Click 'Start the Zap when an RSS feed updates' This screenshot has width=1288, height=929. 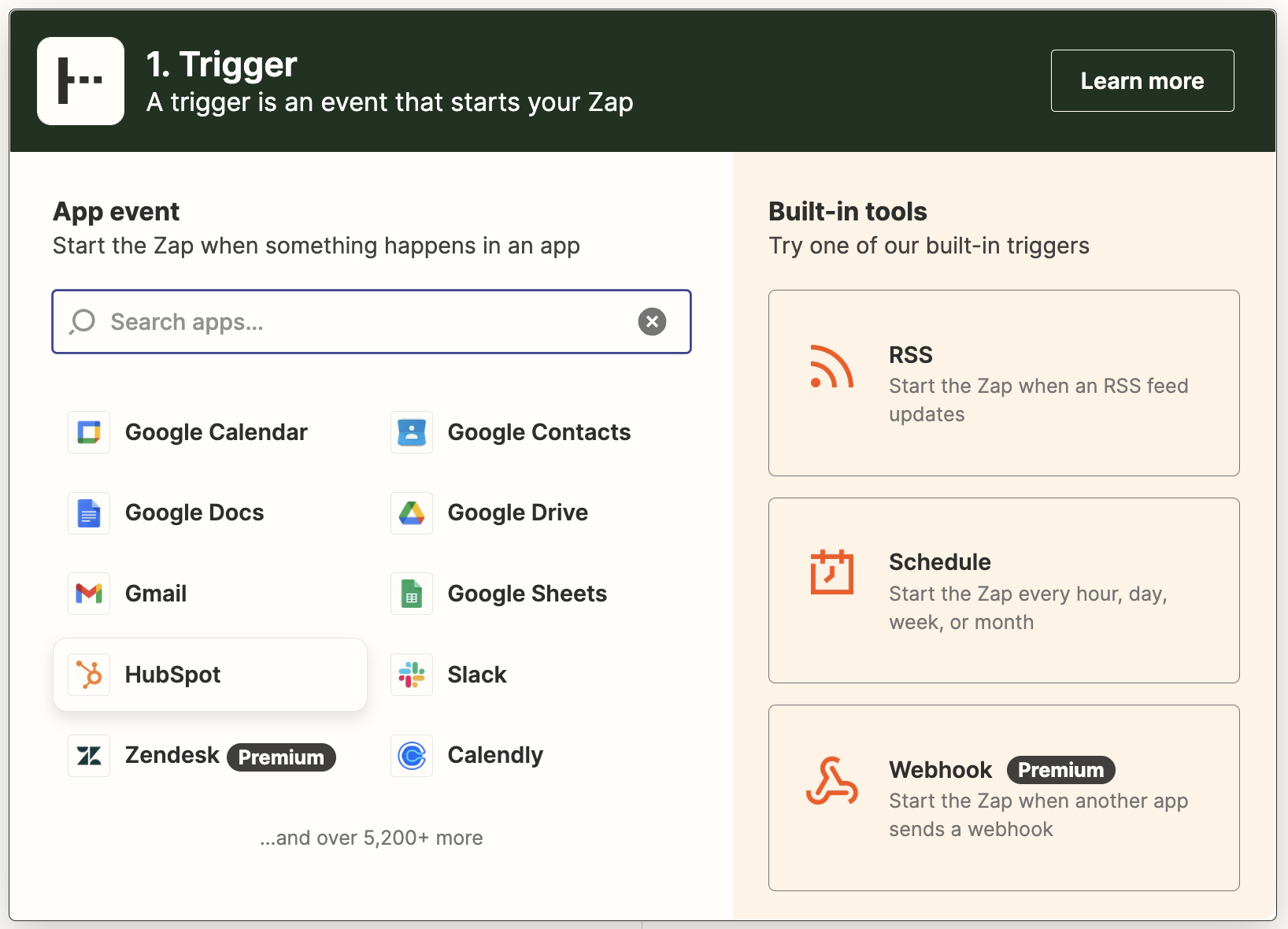(x=1038, y=400)
